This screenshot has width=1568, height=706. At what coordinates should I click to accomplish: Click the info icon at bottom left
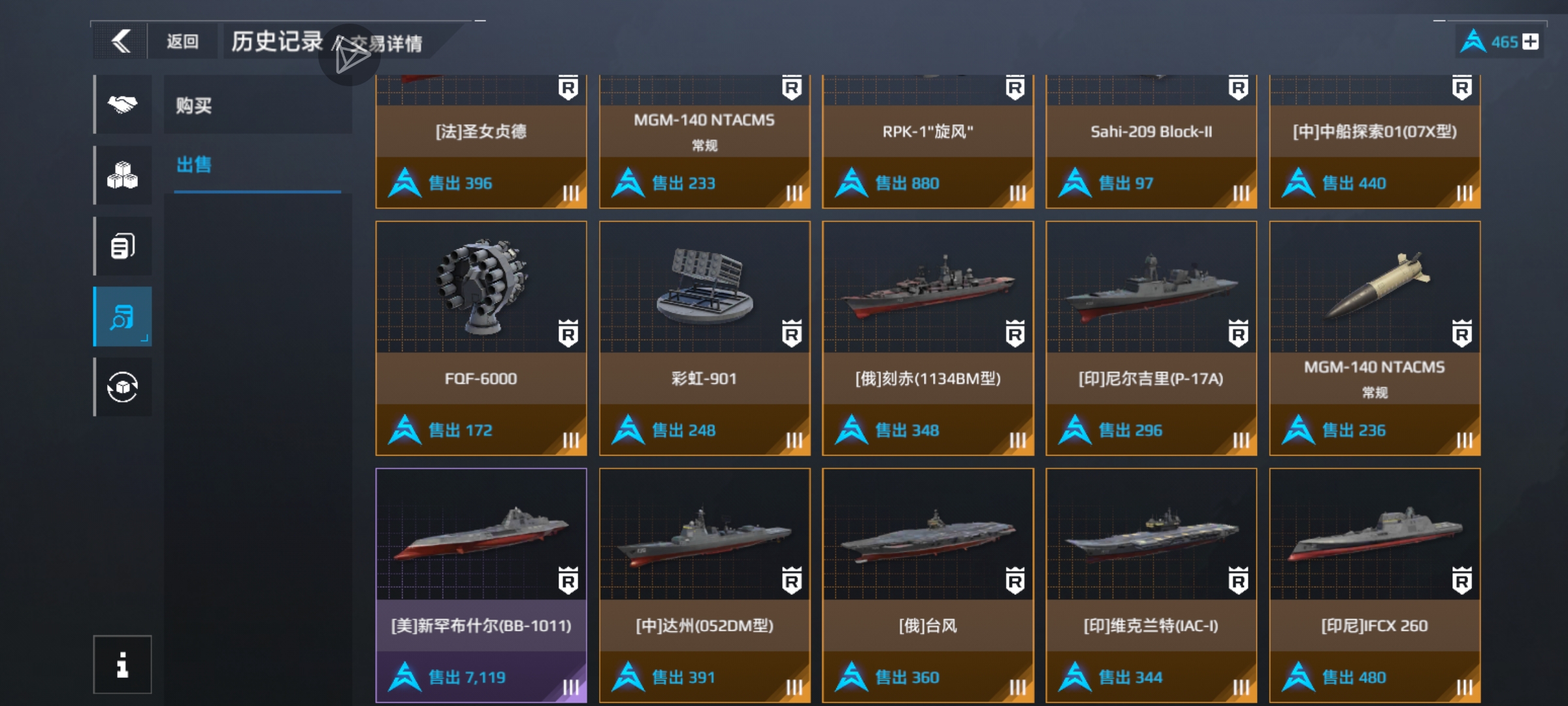[x=122, y=664]
